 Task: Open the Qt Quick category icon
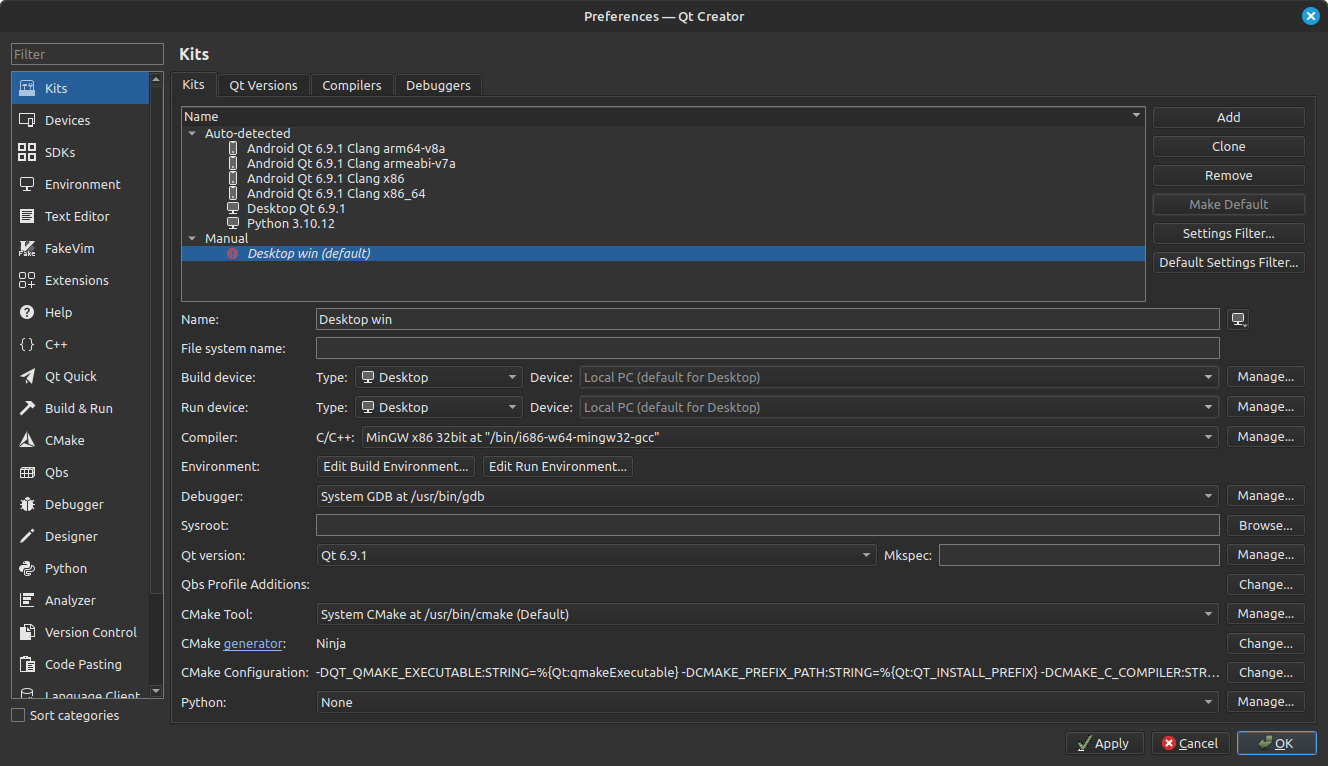[x=27, y=376]
